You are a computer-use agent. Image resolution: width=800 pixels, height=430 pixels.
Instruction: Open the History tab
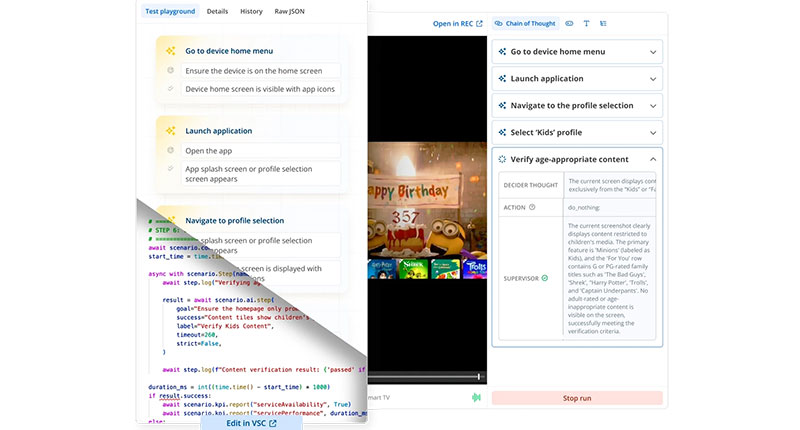[251, 11]
